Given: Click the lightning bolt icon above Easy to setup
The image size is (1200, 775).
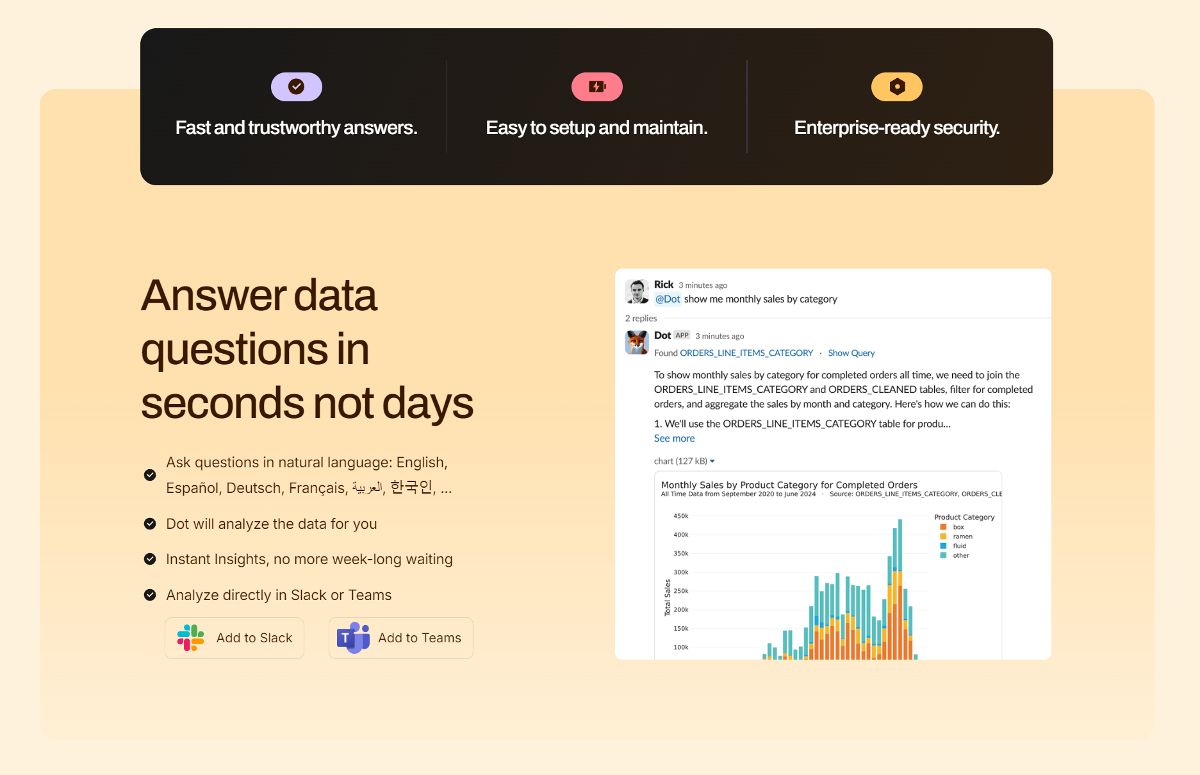Looking at the screenshot, I should click(x=597, y=86).
